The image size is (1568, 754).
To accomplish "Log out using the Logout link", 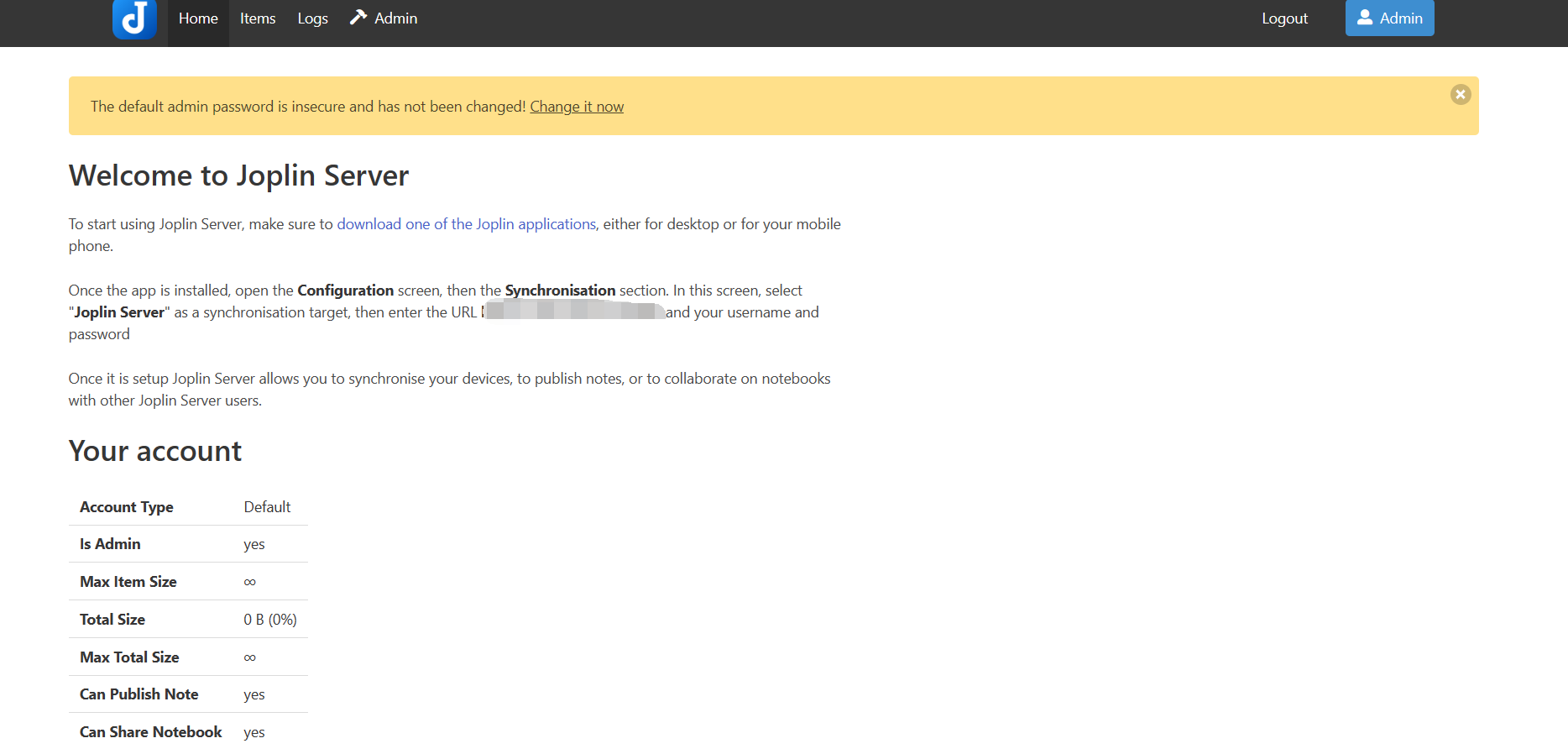I will point(1284,18).
